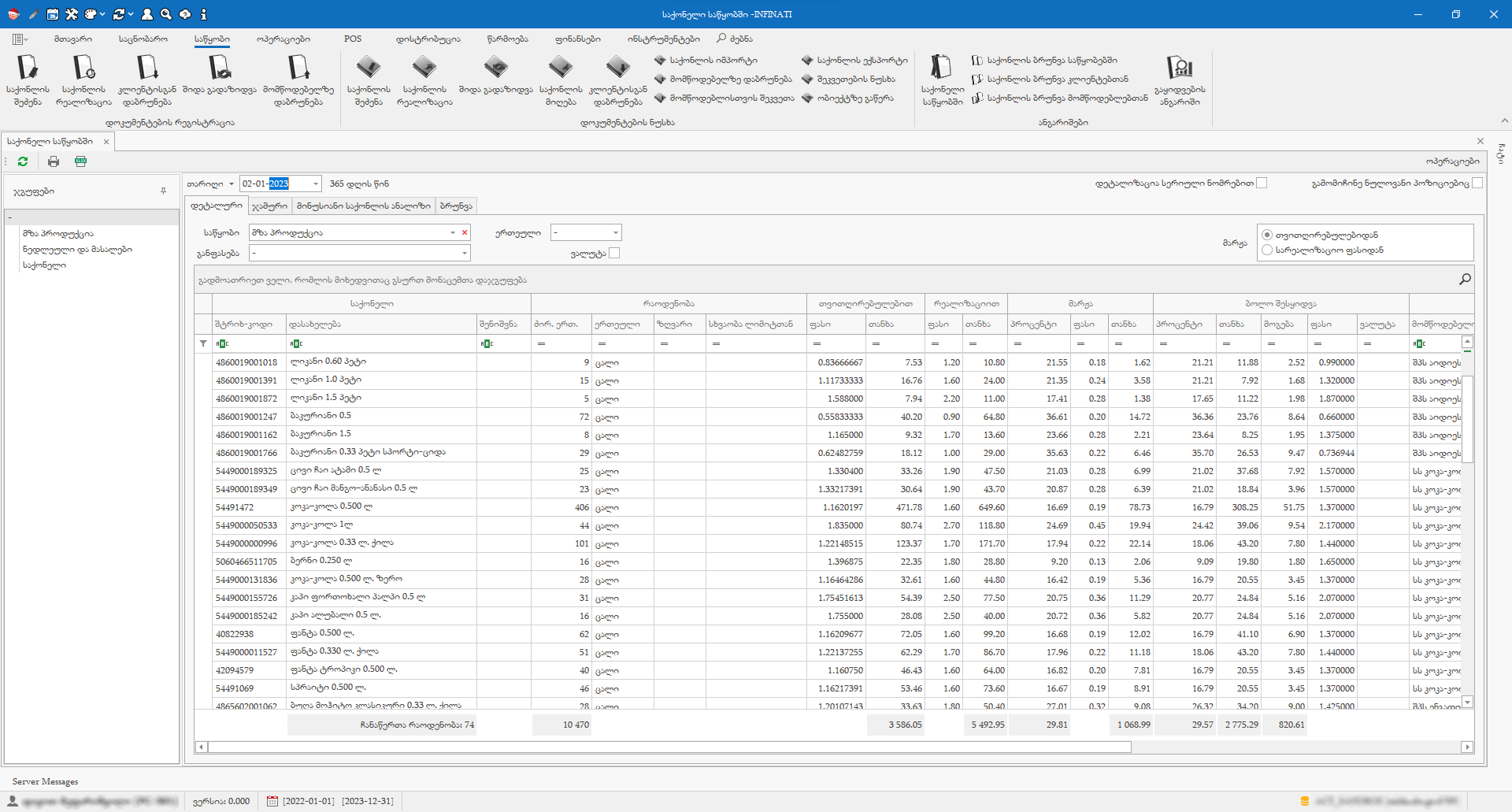This screenshot has height=812, width=1512.
Task: Open the ერთეული unit dropdown
Action: 615,233
